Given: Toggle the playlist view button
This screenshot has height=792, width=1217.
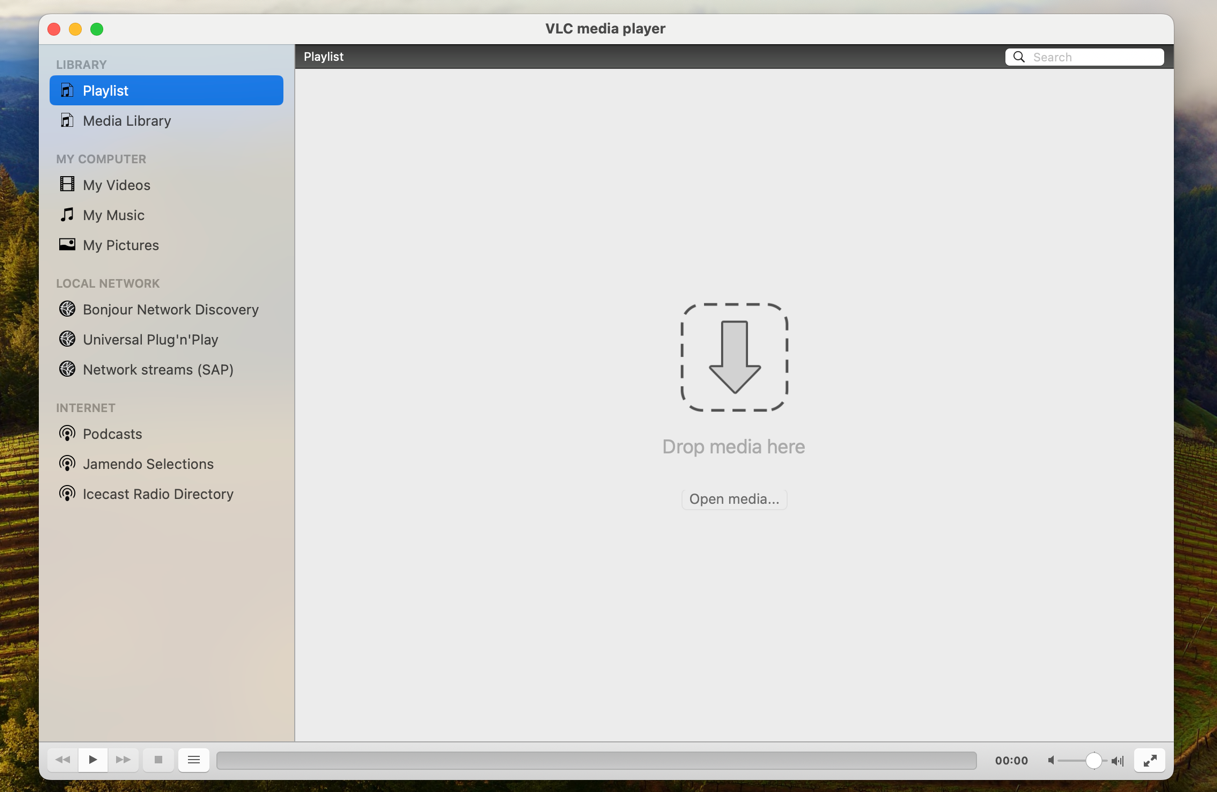Looking at the screenshot, I should [x=194, y=760].
